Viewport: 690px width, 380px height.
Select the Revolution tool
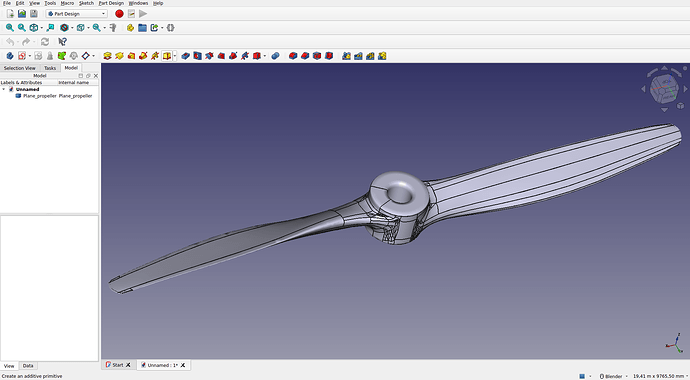119,56
